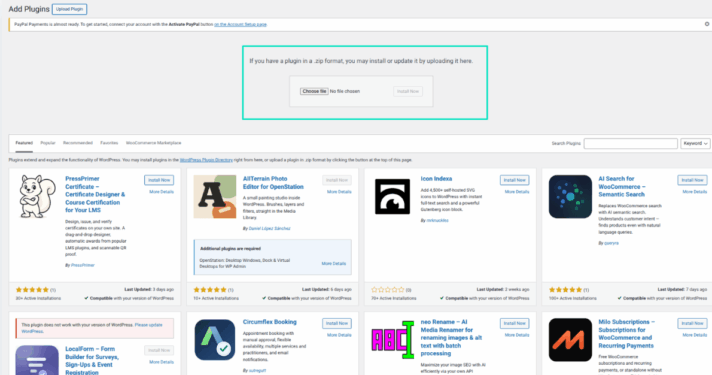The height and width of the screenshot is (375, 712).
Task: Click the Choose file button
Action: click(x=314, y=91)
